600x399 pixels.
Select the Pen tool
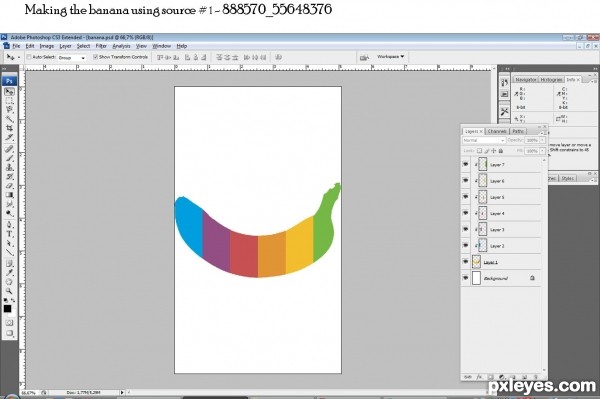click(9, 225)
